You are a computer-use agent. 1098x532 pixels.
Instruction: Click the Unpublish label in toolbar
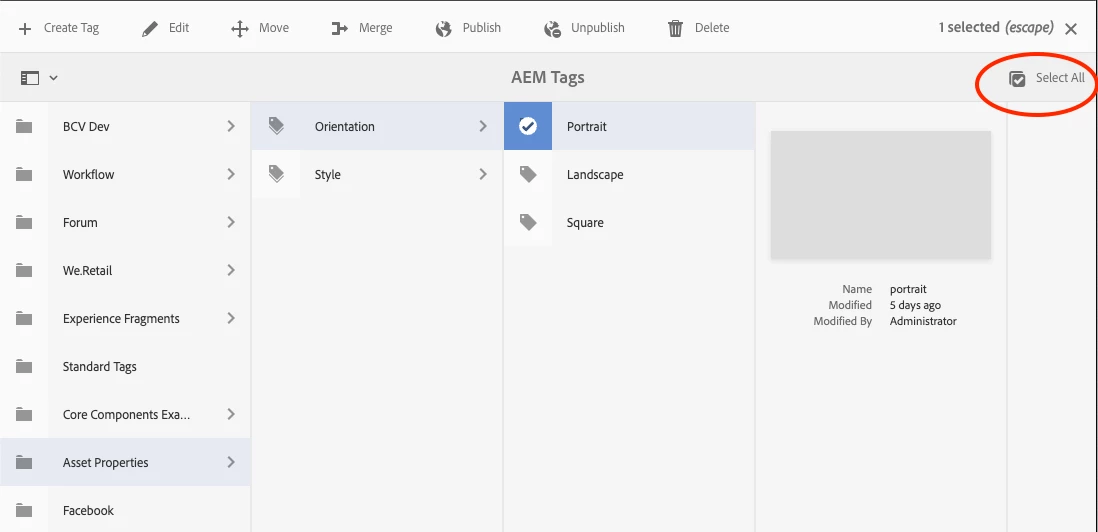(598, 28)
